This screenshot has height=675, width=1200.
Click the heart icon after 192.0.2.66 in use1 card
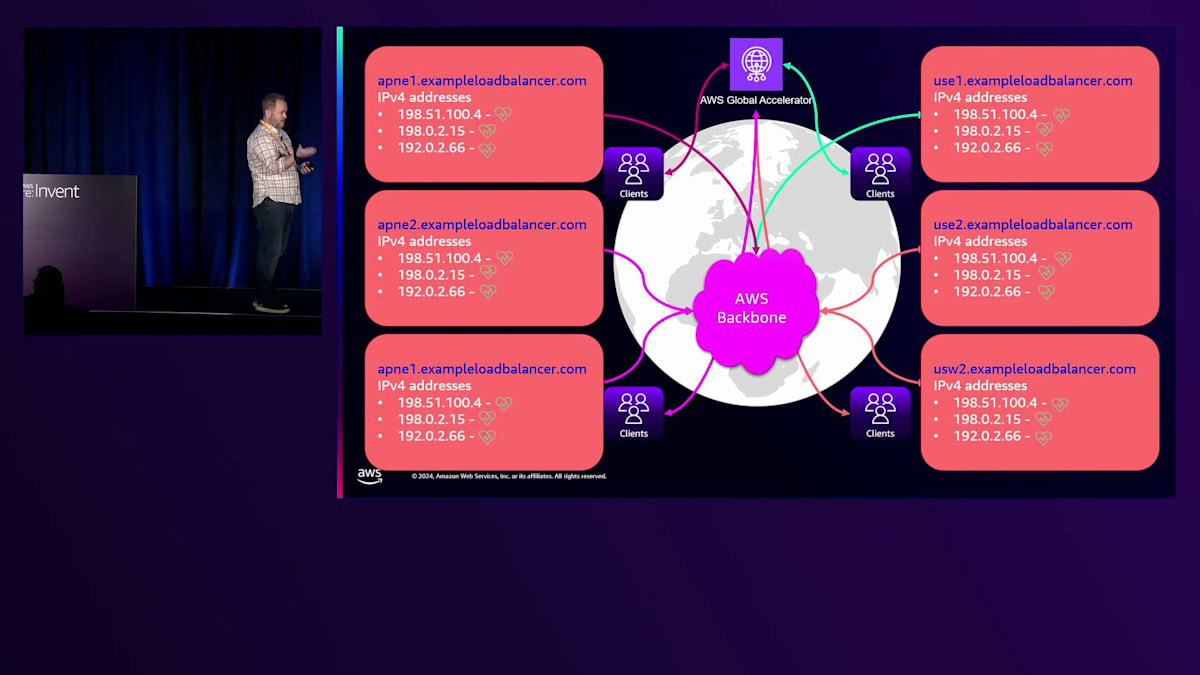1044,147
